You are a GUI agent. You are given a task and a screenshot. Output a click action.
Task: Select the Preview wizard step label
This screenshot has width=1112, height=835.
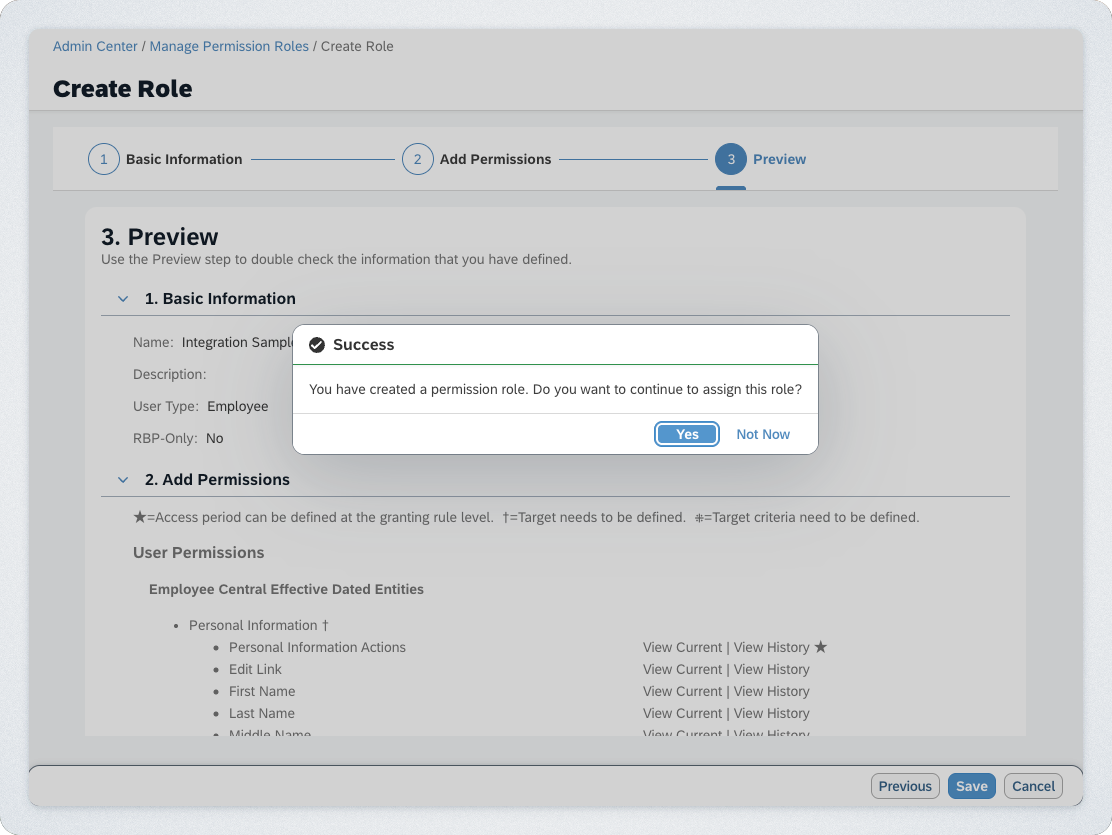(x=779, y=159)
